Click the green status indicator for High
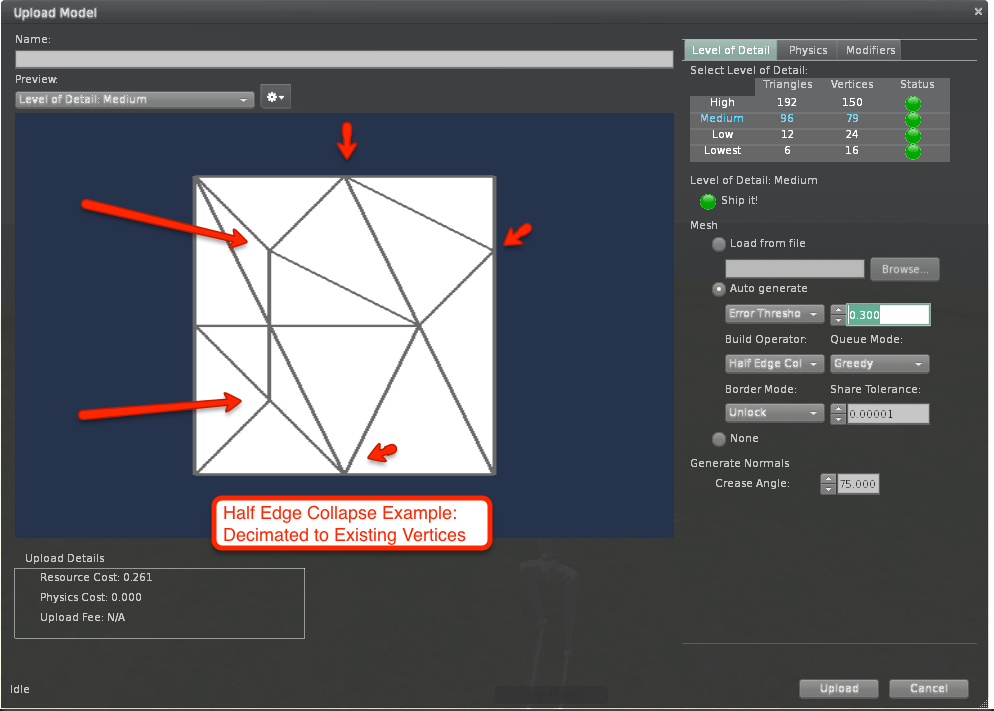Viewport: 994px width, 711px height. coord(912,103)
